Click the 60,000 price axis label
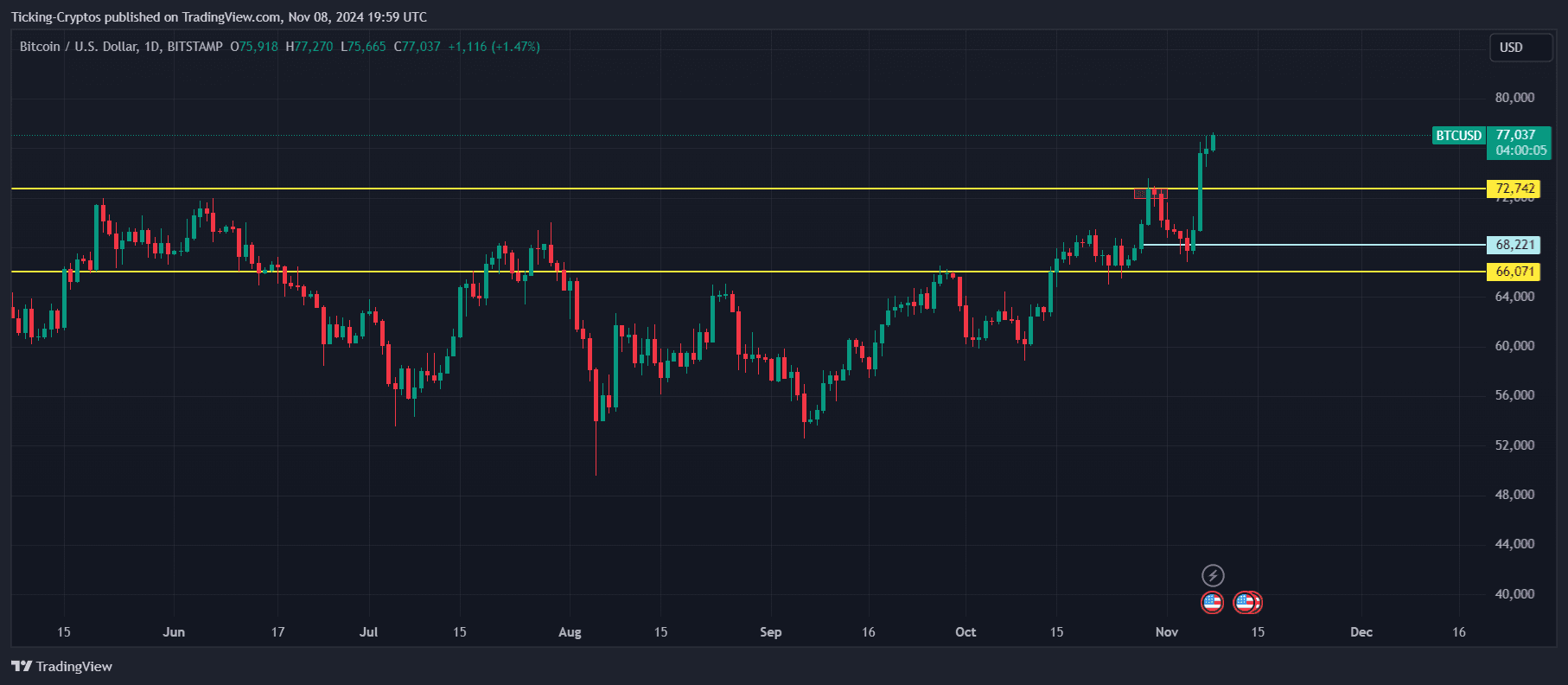The width and height of the screenshot is (1568, 685). coord(1514,346)
